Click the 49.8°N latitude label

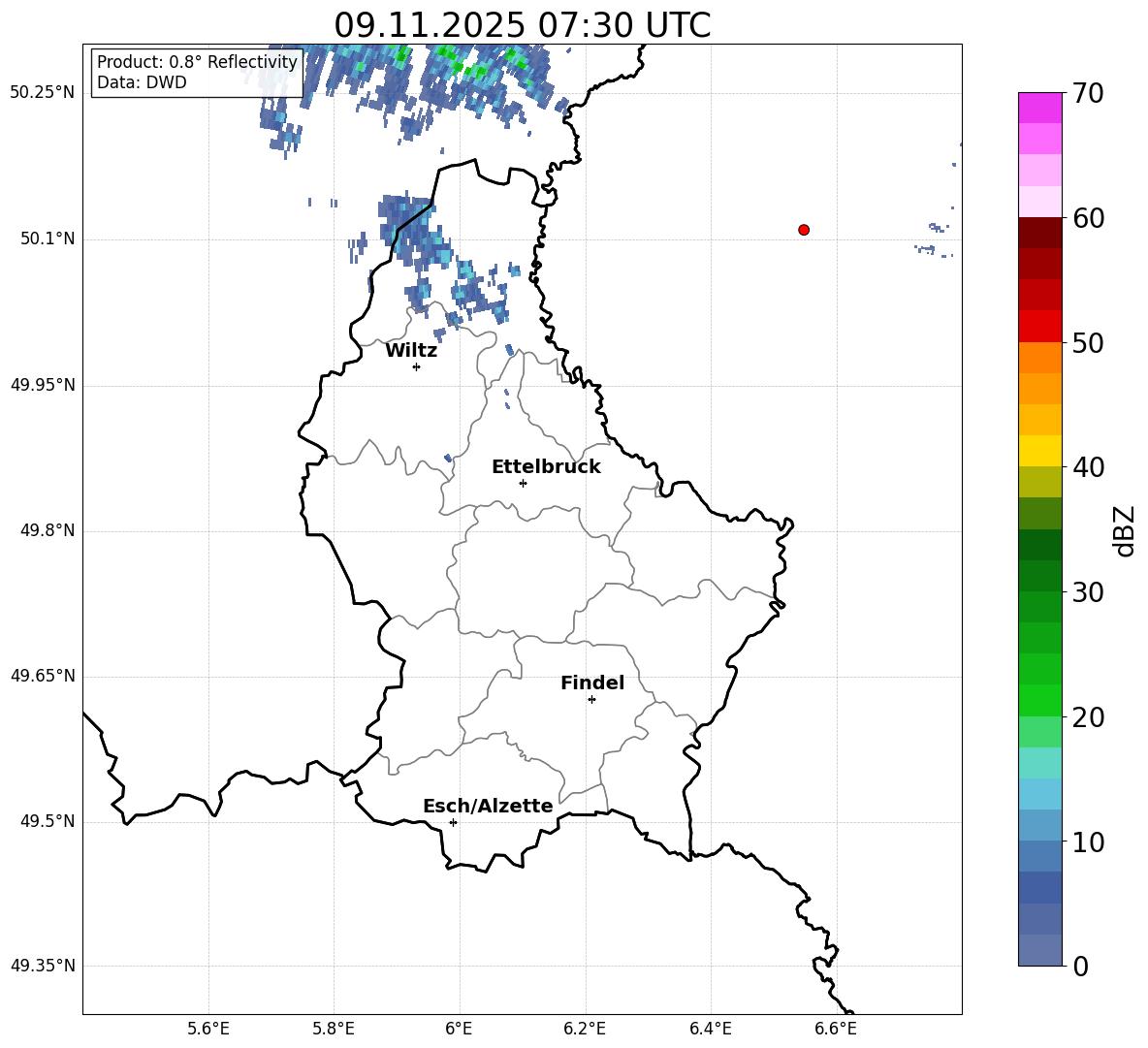[48, 530]
